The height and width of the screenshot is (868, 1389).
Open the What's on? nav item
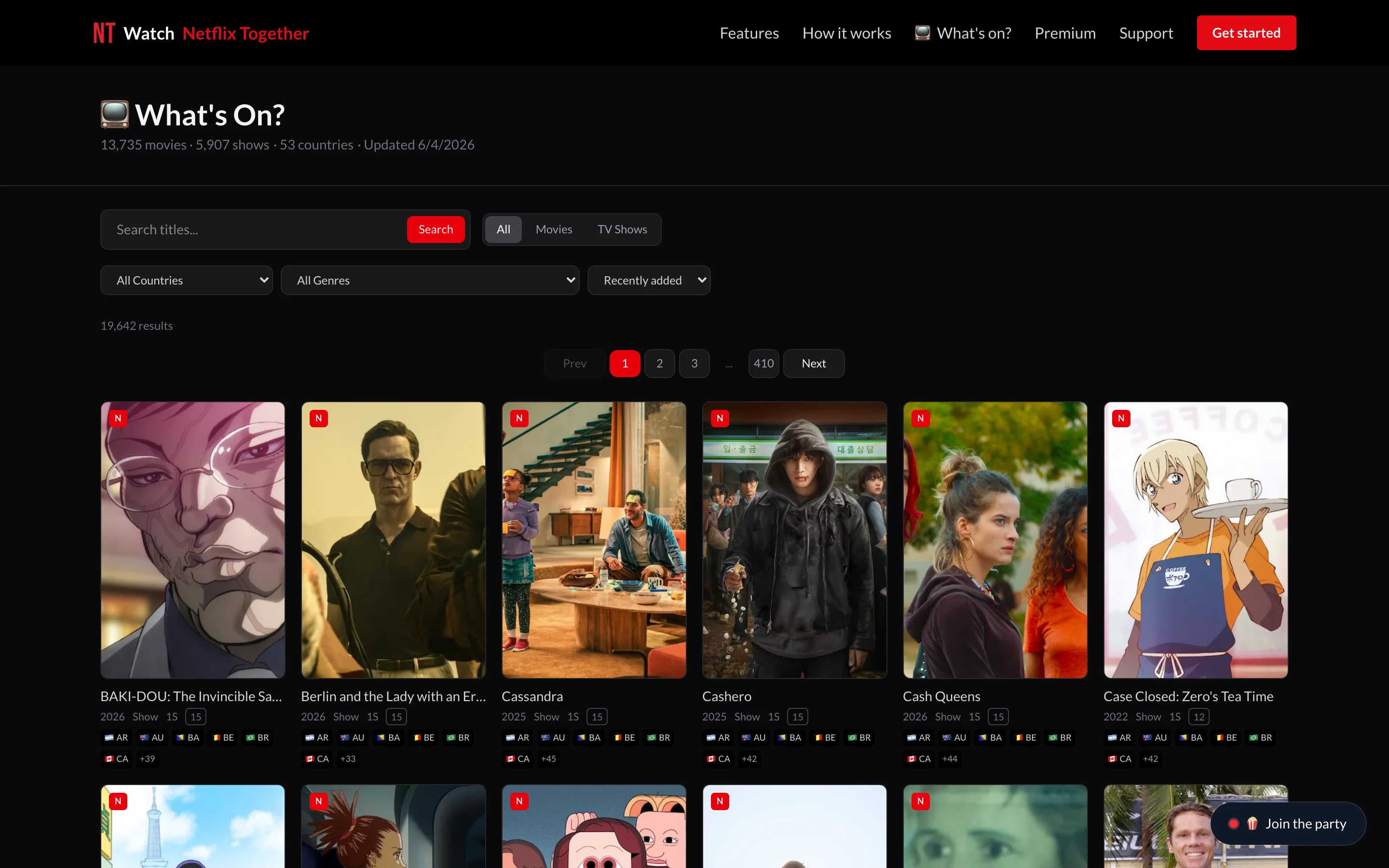(963, 33)
